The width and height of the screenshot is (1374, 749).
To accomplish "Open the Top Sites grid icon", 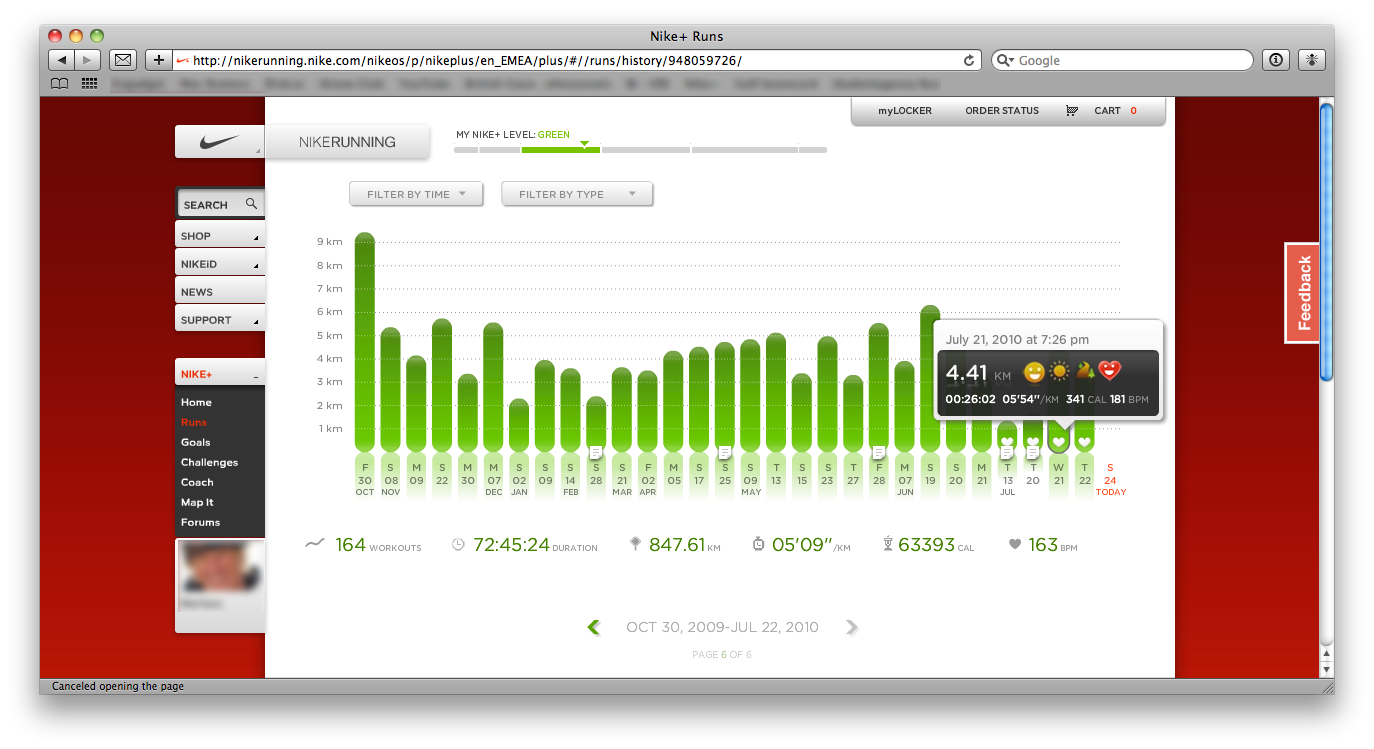I will pyautogui.click(x=89, y=84).
